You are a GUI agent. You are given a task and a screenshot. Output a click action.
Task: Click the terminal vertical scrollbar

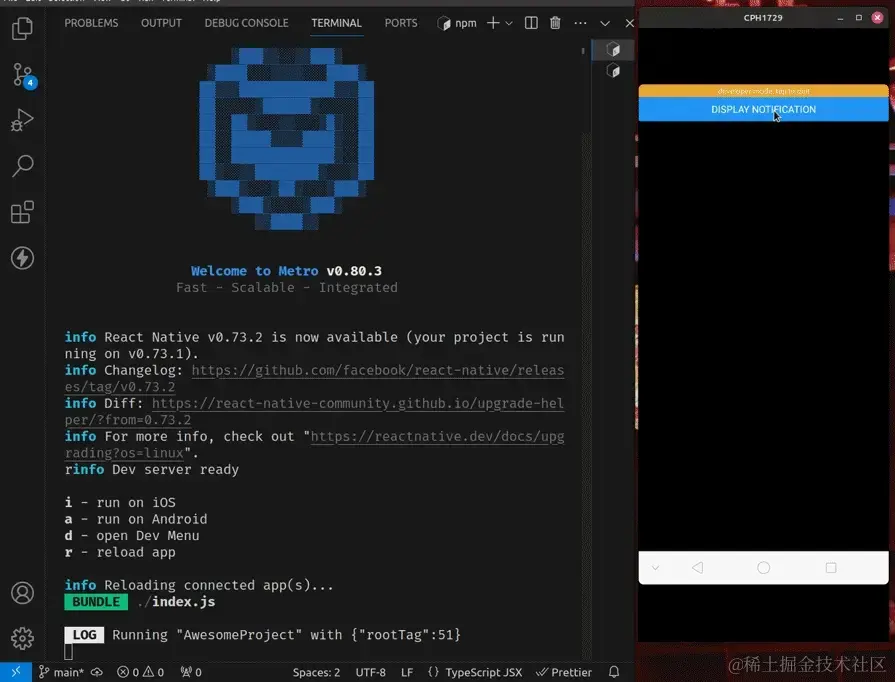(x=586, y=396)
